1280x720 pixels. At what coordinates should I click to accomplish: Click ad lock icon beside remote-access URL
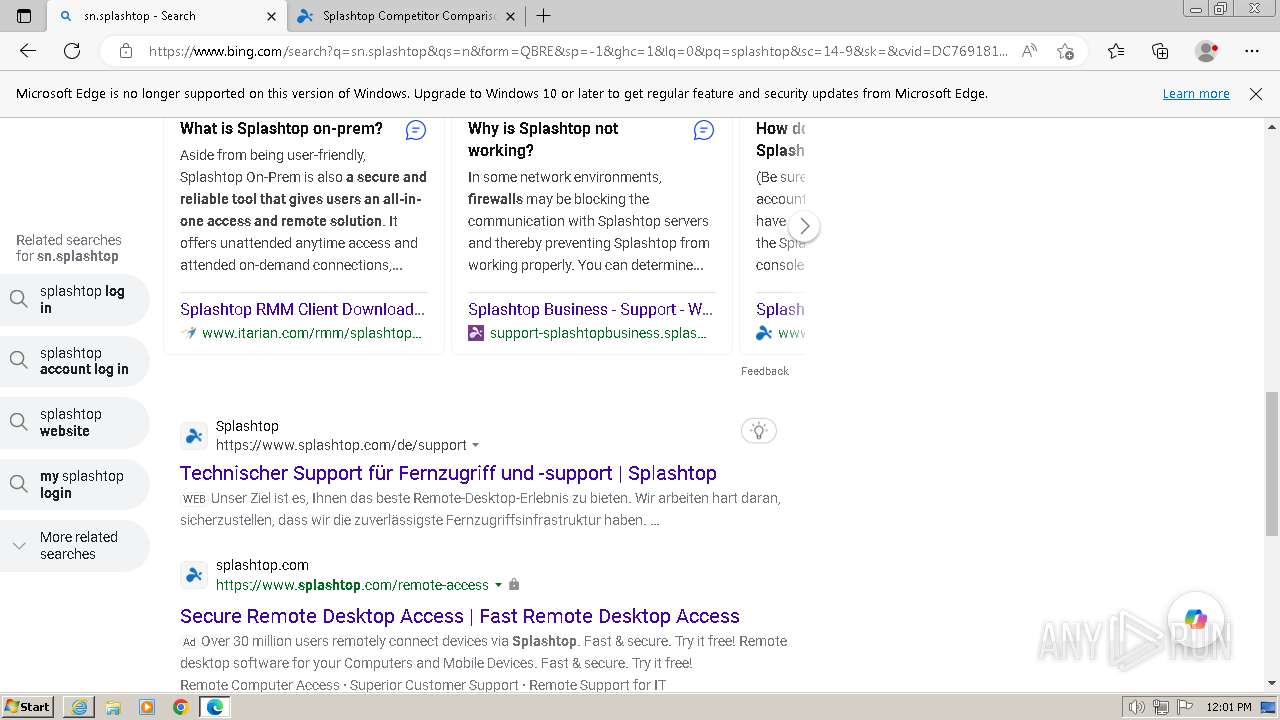pos(514,585)
